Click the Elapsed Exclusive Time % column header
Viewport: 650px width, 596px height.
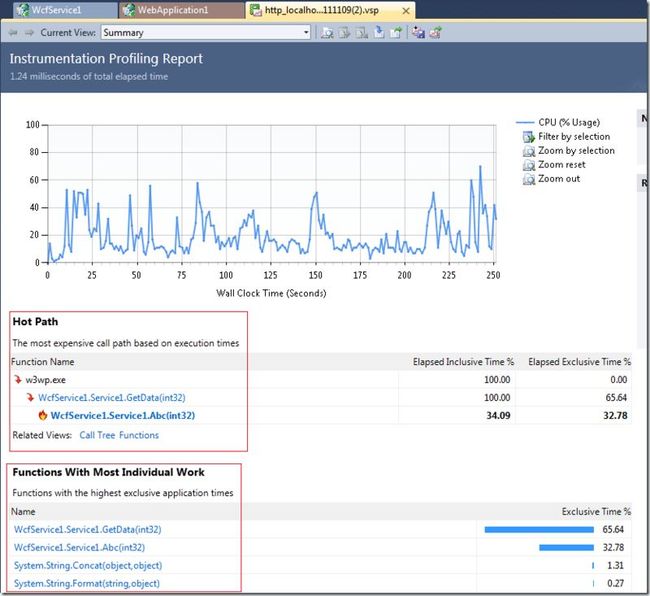[x=580, y=362]
